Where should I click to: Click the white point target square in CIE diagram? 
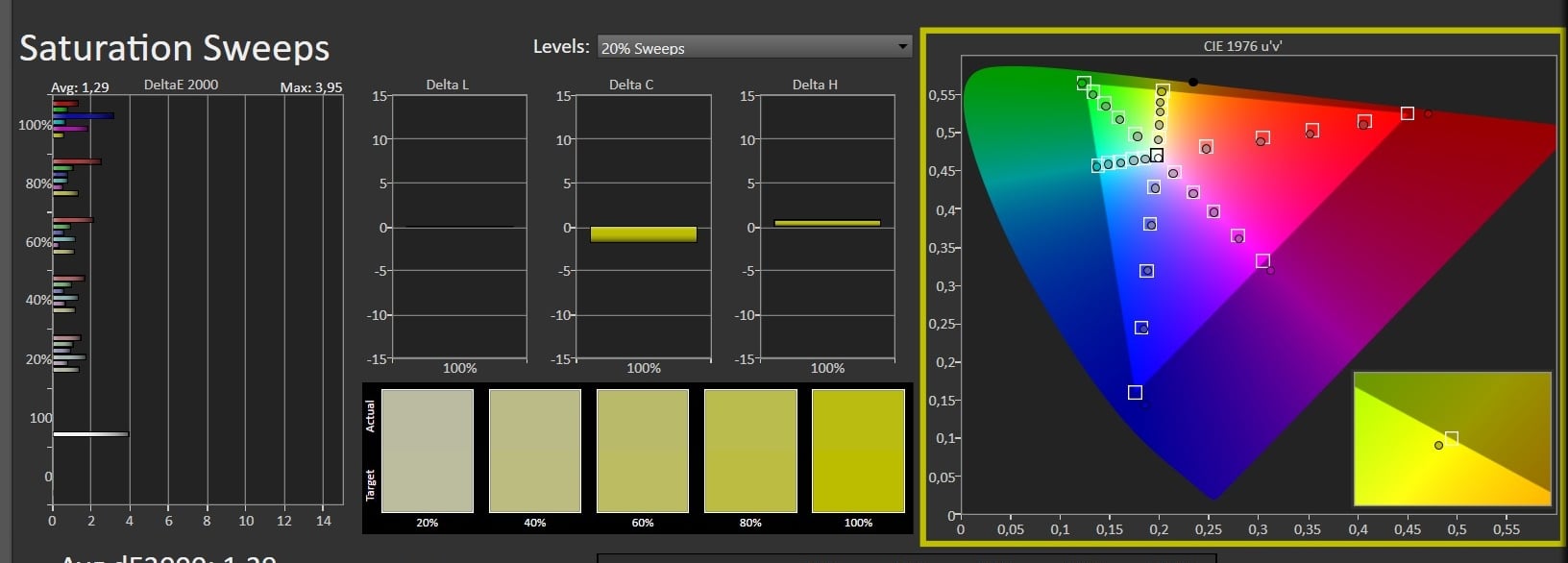1158,156
